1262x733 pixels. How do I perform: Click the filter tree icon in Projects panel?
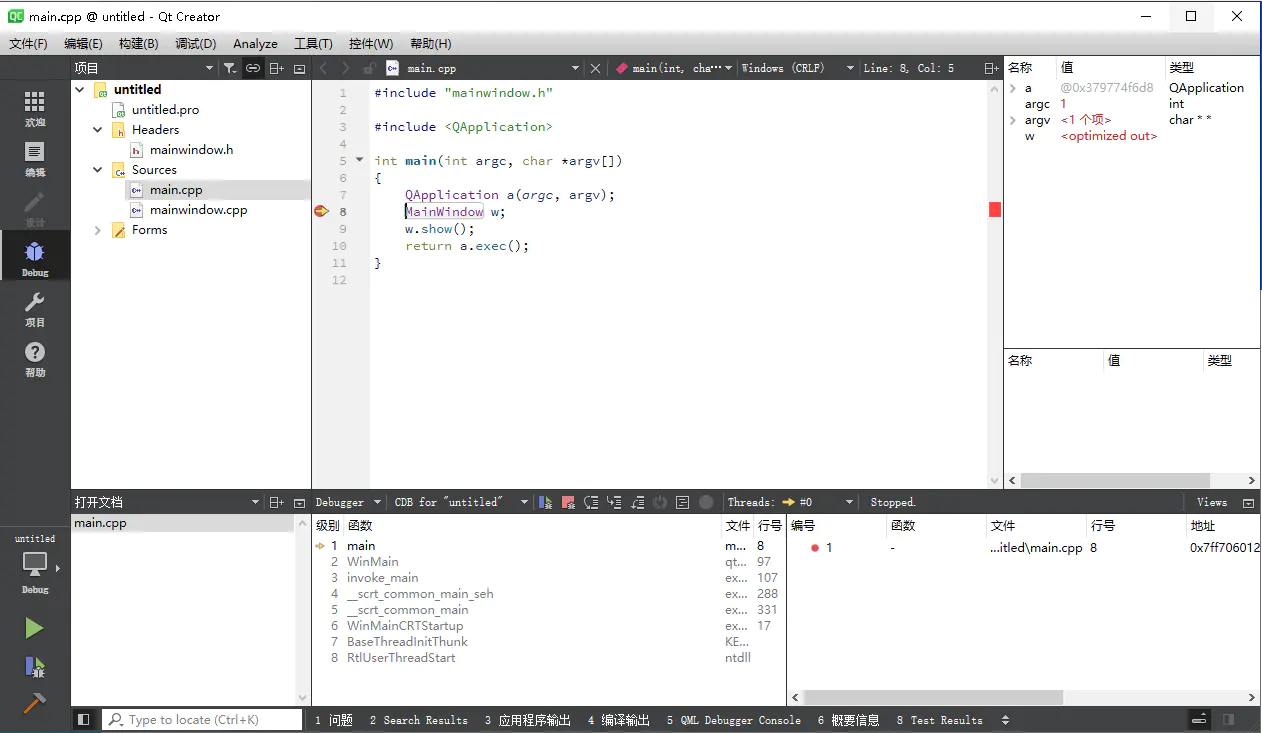[229, 68]
